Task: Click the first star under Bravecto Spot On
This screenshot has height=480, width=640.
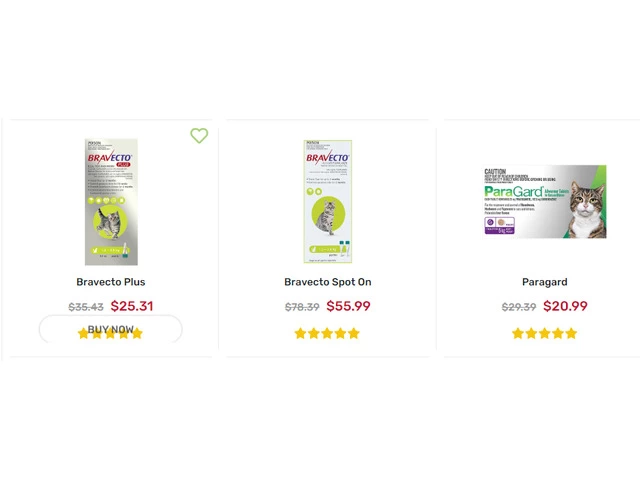Action: click(301, 333)
